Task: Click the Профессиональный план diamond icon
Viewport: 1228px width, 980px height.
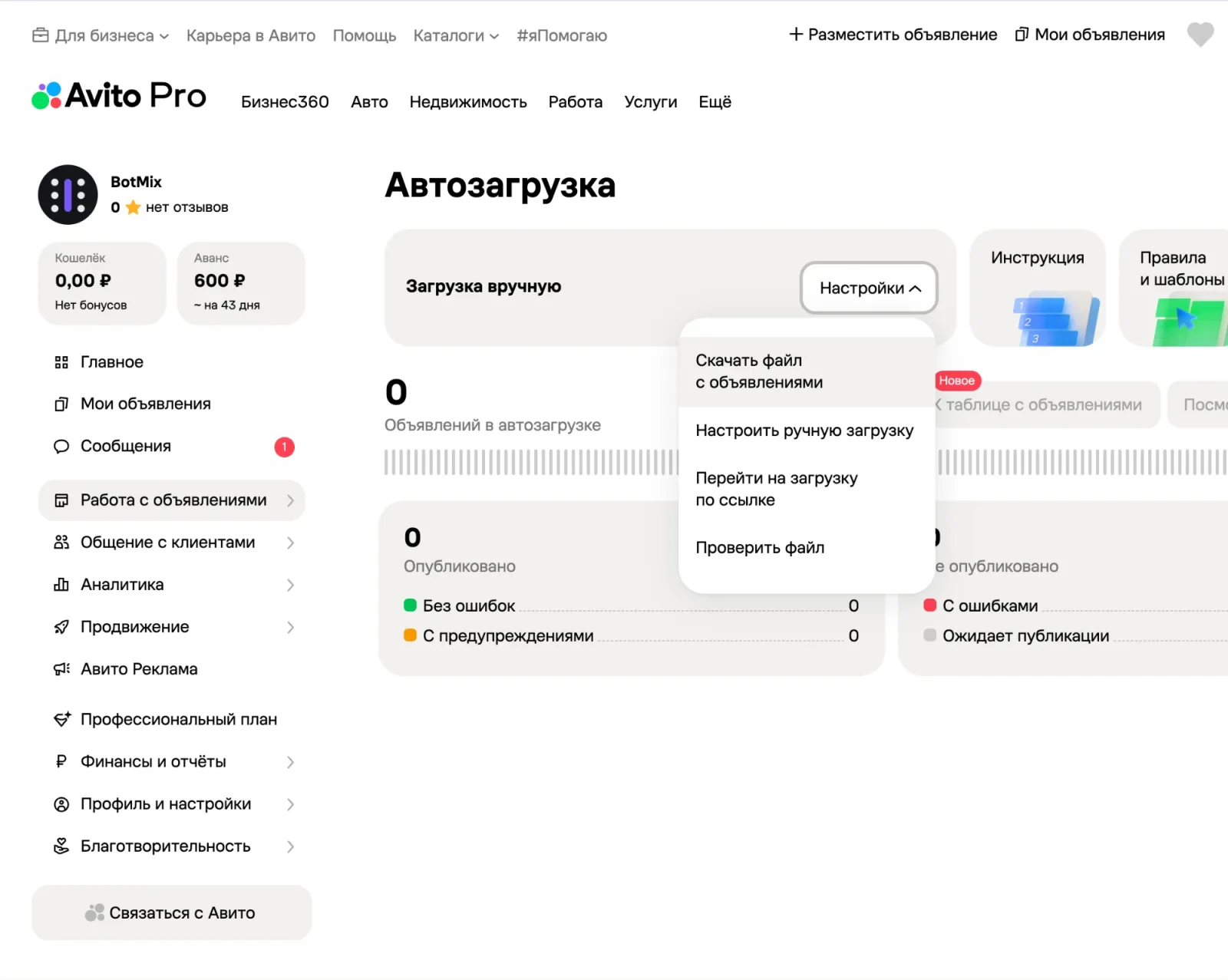Action: (x=62, y=719)
